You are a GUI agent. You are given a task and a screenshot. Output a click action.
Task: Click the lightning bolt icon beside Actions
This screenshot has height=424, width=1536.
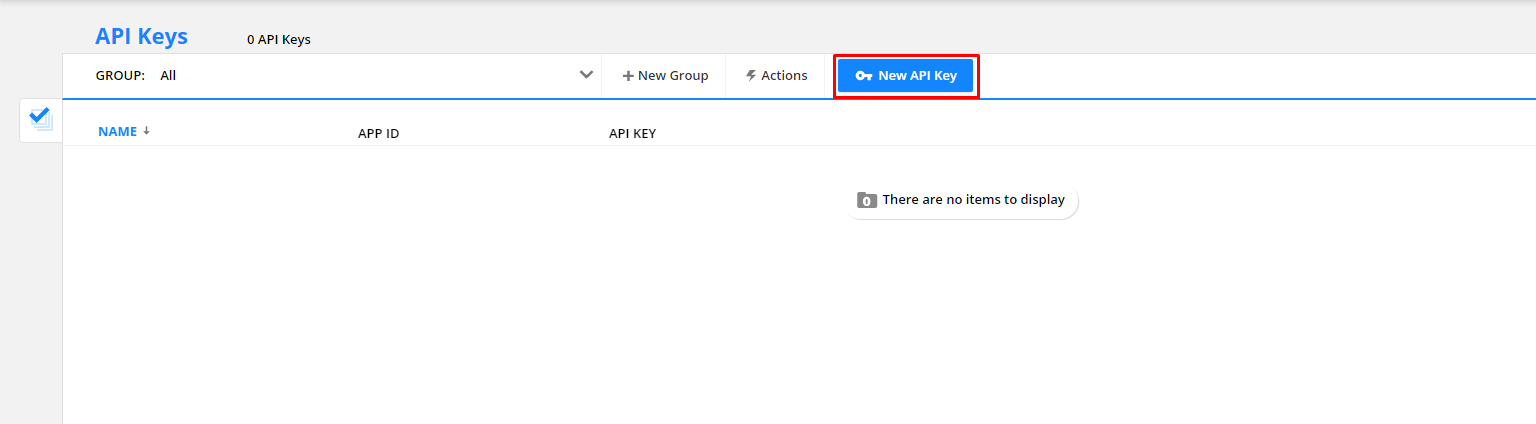click(x=751, y=76)
